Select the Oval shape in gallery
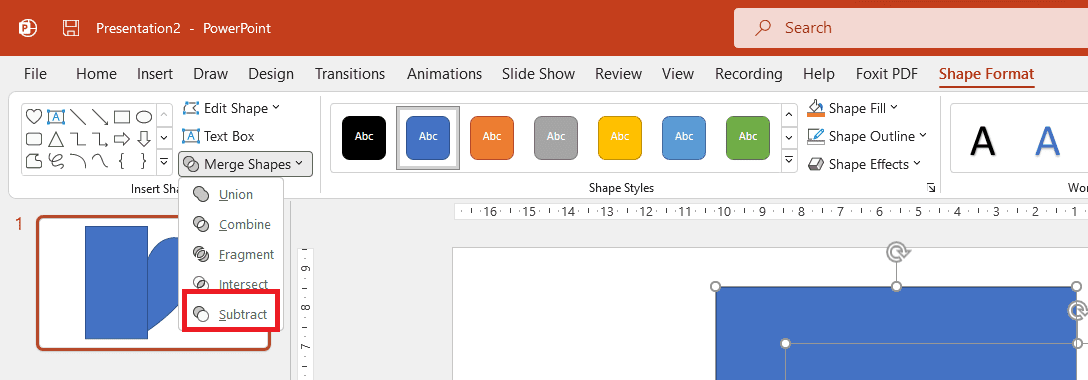 coord(144,116)
